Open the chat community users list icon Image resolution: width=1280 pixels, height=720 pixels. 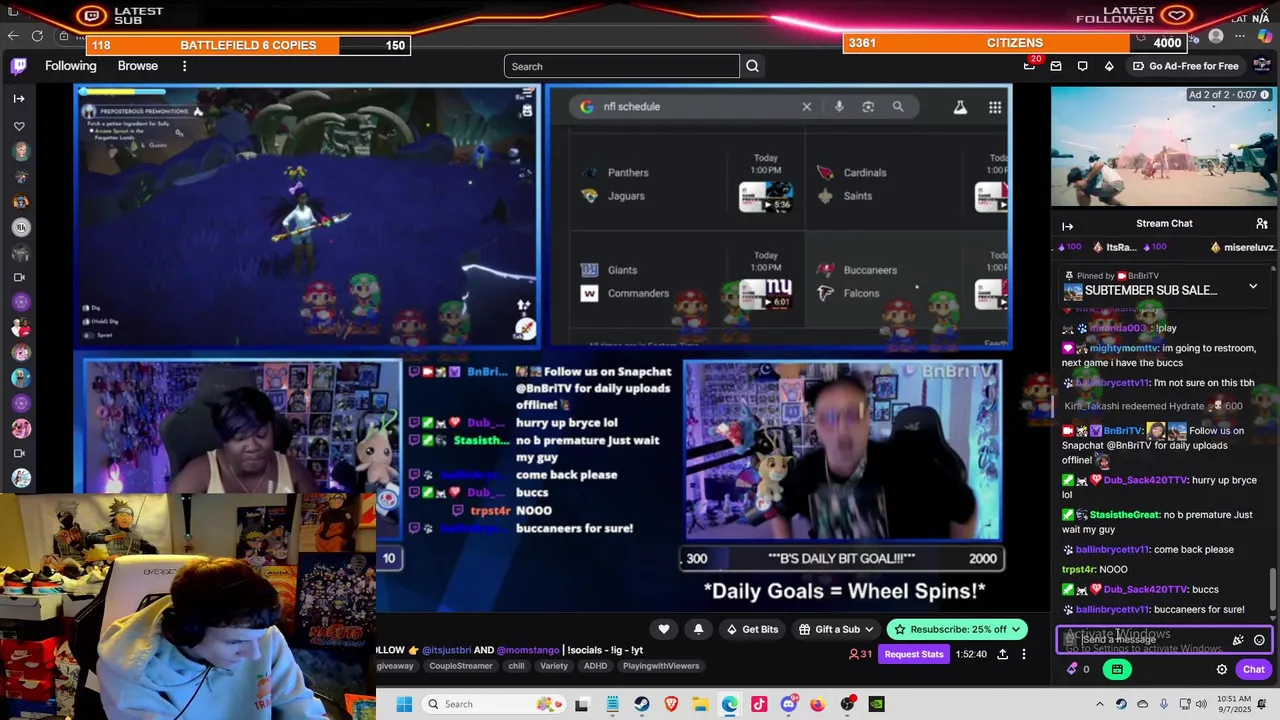coord(1262,224)
